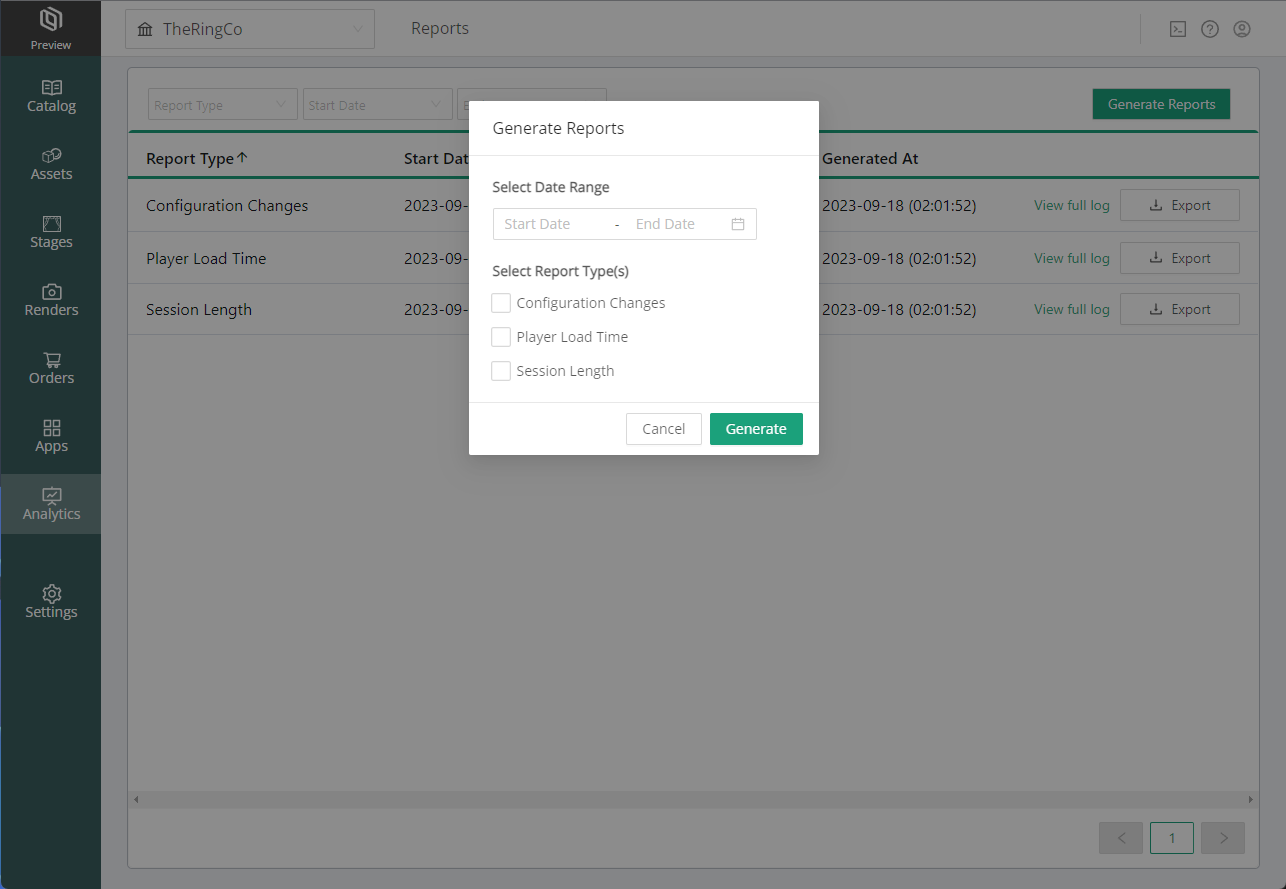
Task: Go to Assets in sidebar
Action: 51,156
